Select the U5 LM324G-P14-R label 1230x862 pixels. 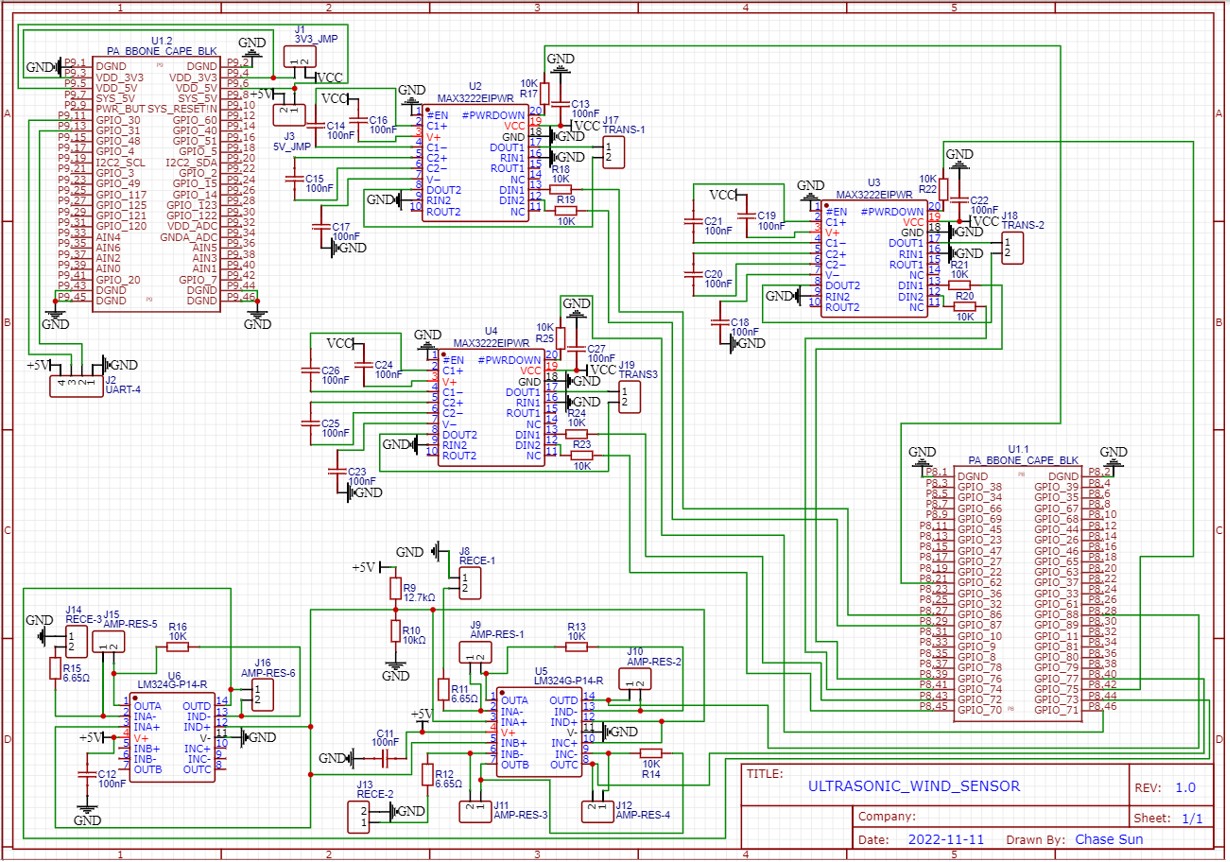point(568,676)
